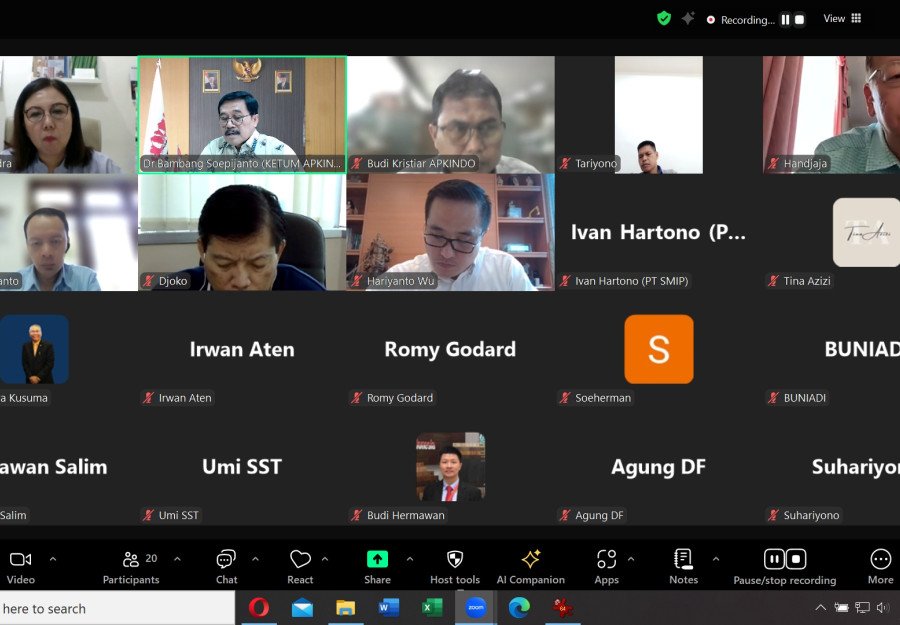Expand the Chat options chevron
900x625 pixels.
[x=255, y=558]
